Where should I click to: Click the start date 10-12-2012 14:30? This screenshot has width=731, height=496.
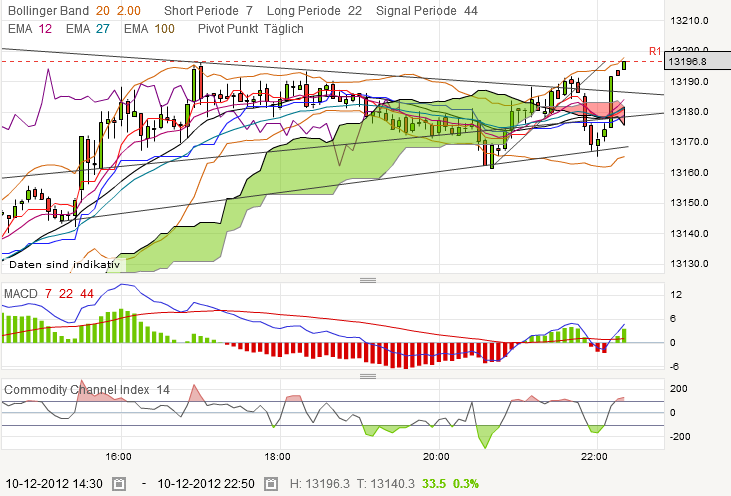(x=54, y=484)
